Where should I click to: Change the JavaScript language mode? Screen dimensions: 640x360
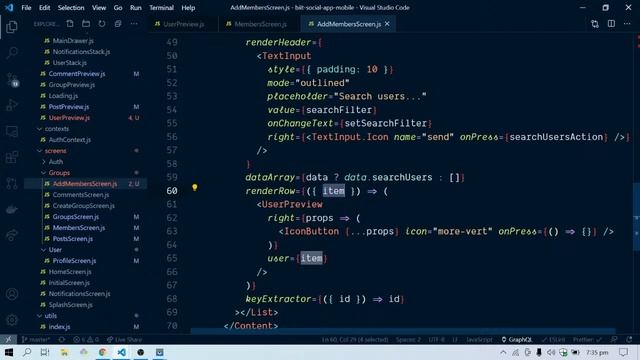(x=479, y=339)
